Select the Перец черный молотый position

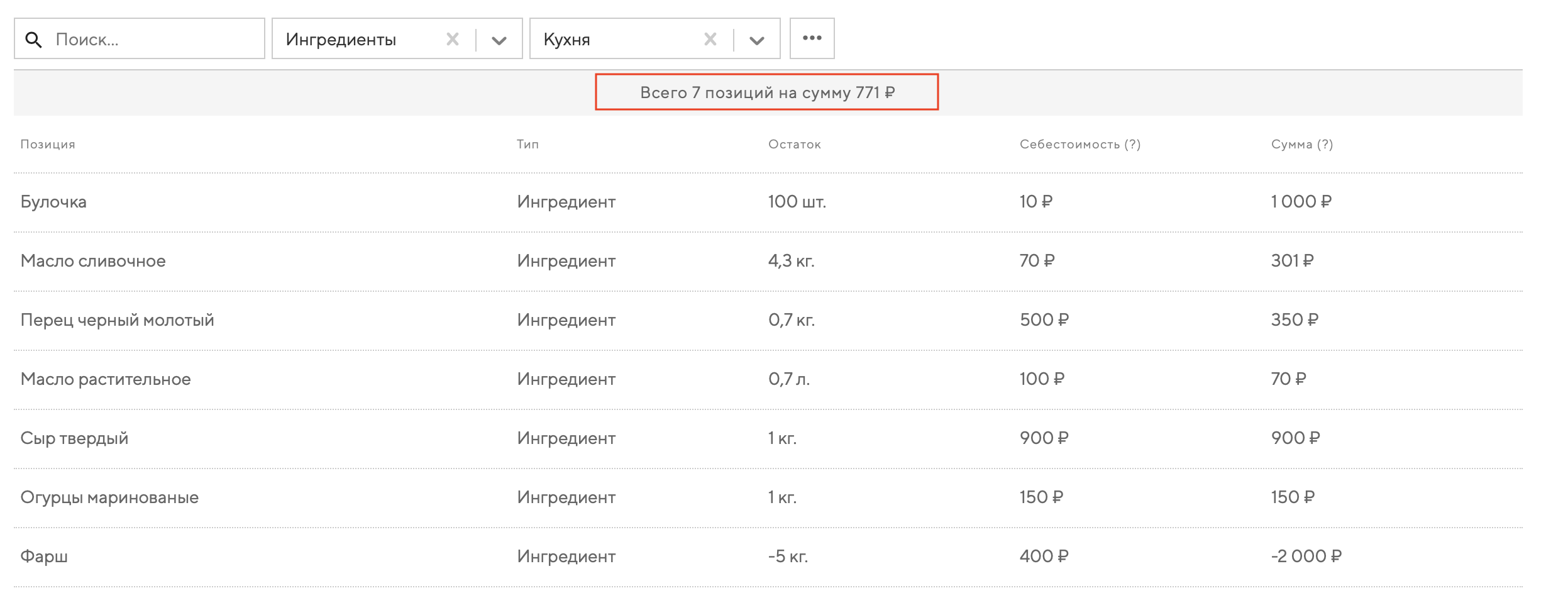click(117, 320)
